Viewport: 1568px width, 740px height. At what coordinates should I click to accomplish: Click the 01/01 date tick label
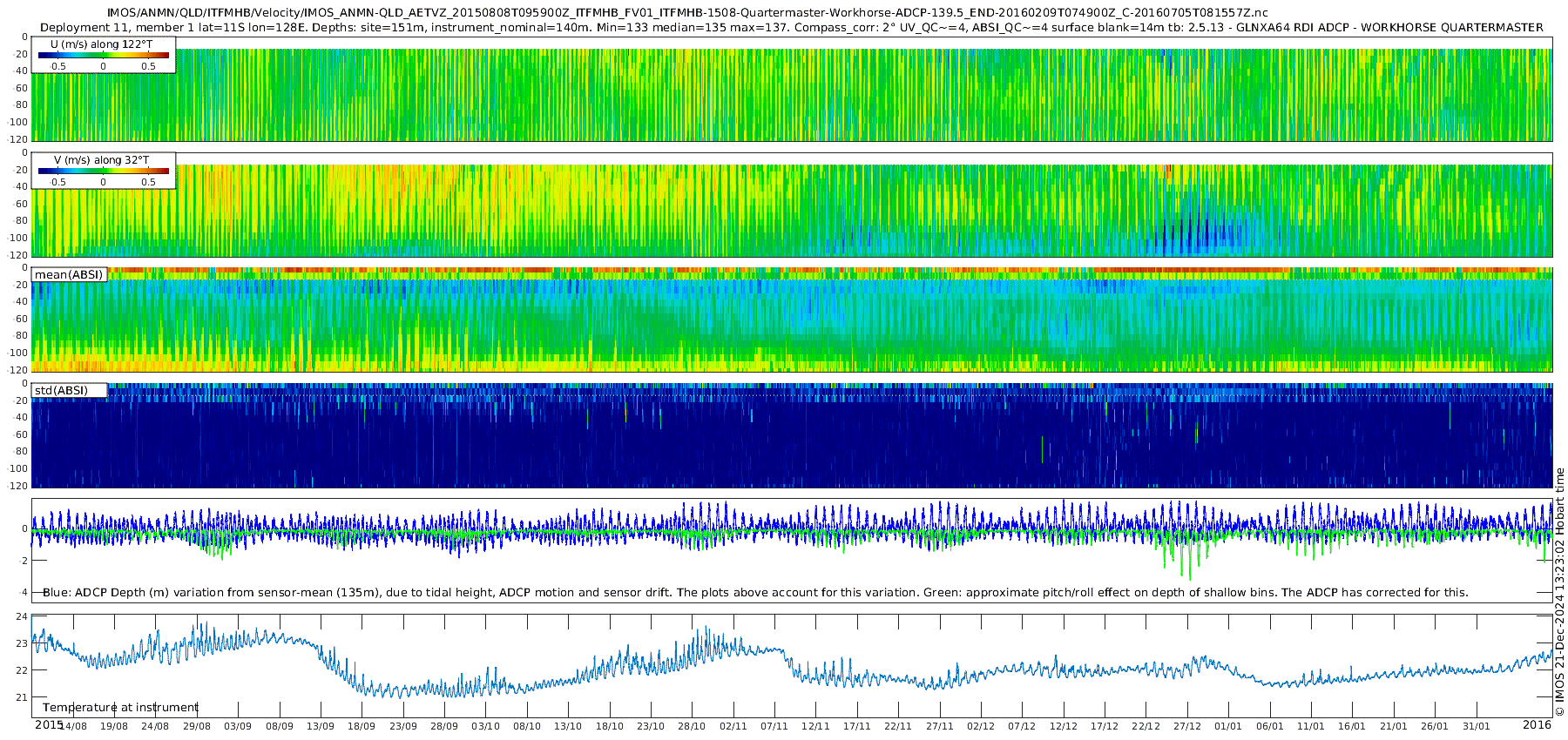1228,726
